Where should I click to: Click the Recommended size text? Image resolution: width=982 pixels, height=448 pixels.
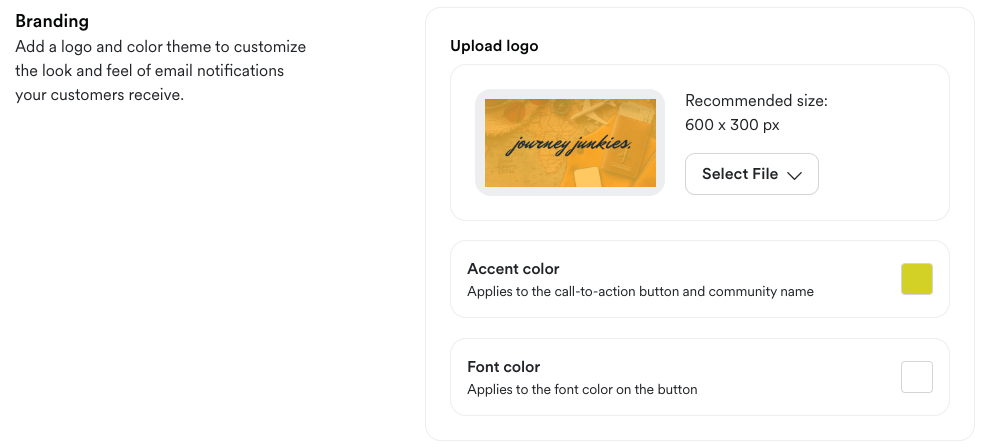pyautogui.click(x=756, y=101)
